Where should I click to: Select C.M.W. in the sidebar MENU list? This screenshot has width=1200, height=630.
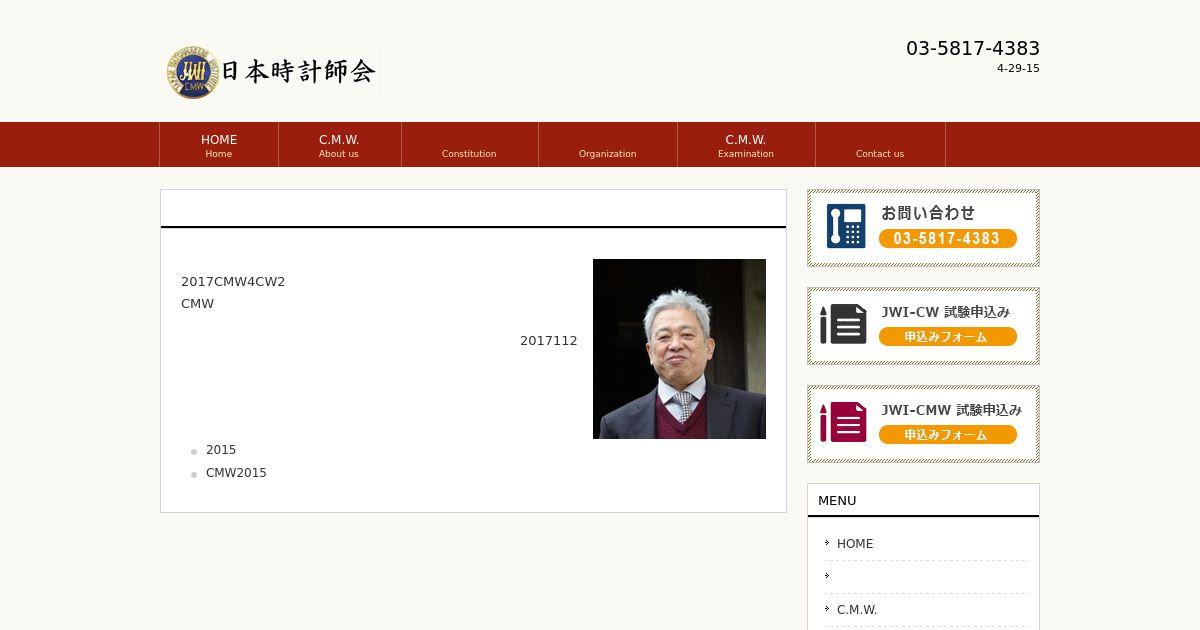(857, 610)
